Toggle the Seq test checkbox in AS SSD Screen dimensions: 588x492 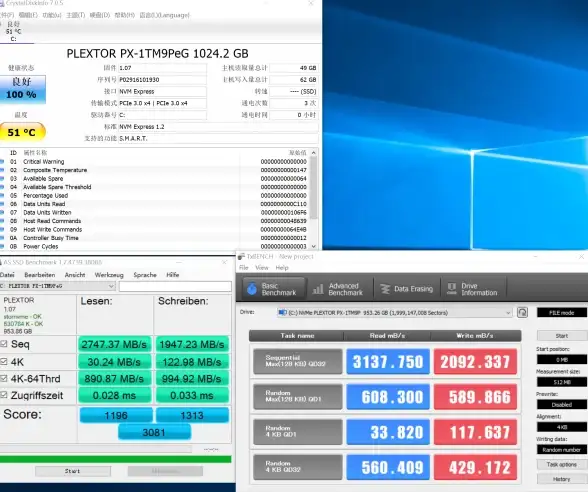tap(4, 344)
